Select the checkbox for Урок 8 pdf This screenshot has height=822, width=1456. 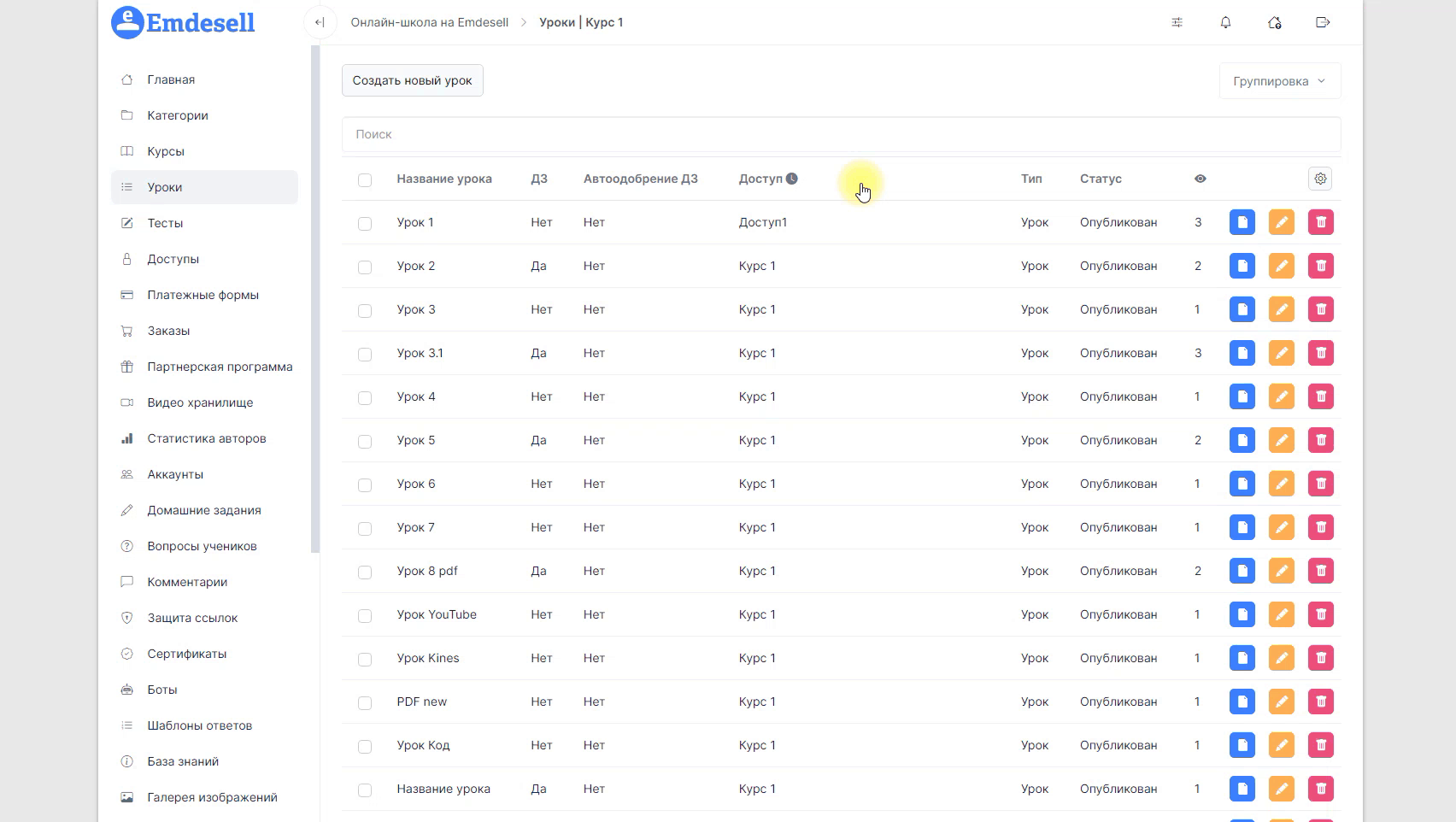click(x=365, y=572)
